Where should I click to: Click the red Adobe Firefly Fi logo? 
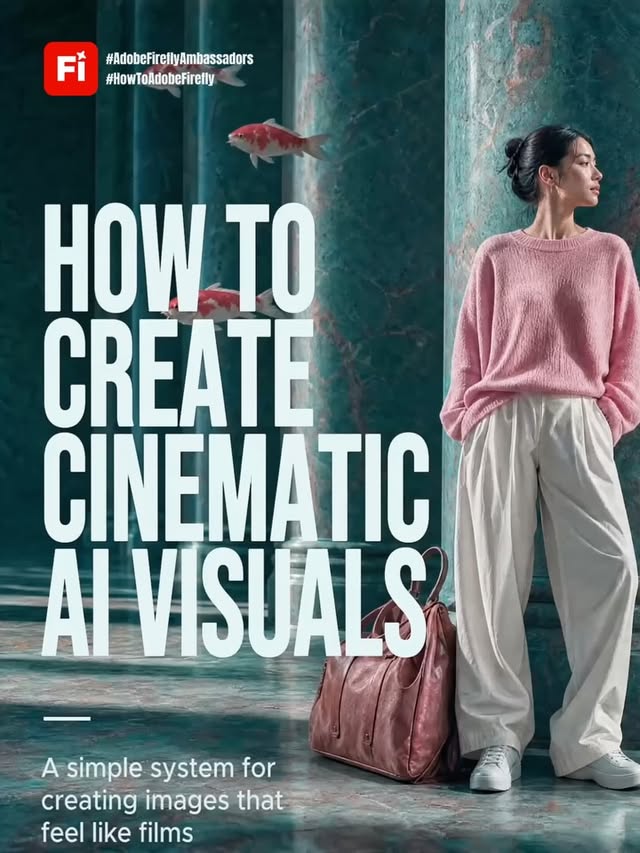[71, 69]
